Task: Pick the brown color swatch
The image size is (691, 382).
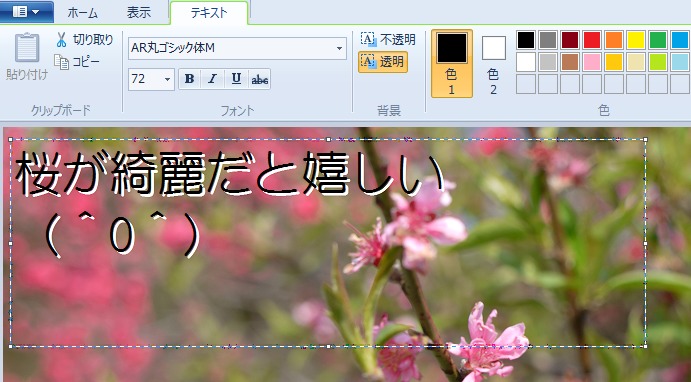Action: click(570, 62)
